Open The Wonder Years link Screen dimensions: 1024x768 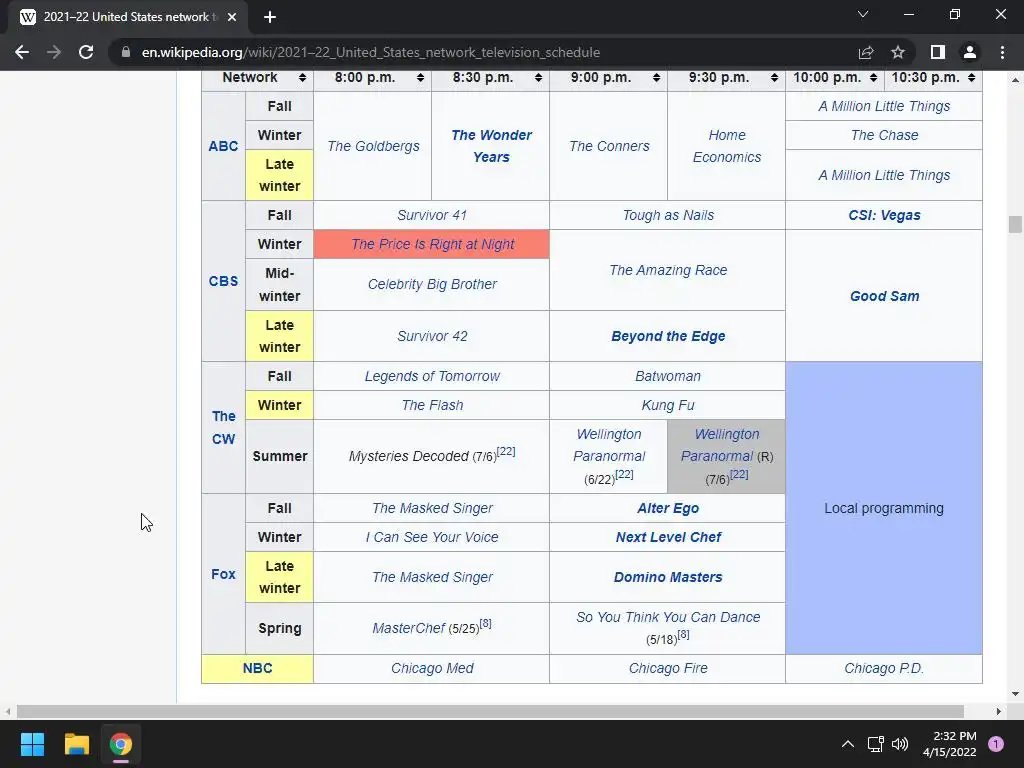coord(491,146)
